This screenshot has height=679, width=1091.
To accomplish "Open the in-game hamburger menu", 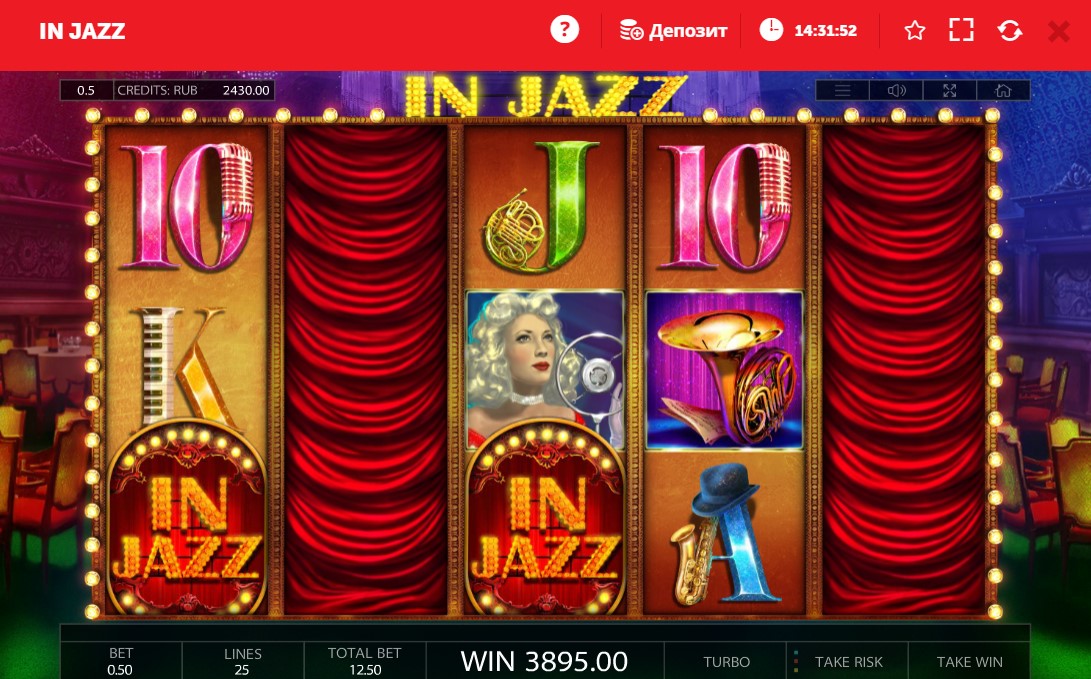I will pyautogui.click(x=843, y=90).
